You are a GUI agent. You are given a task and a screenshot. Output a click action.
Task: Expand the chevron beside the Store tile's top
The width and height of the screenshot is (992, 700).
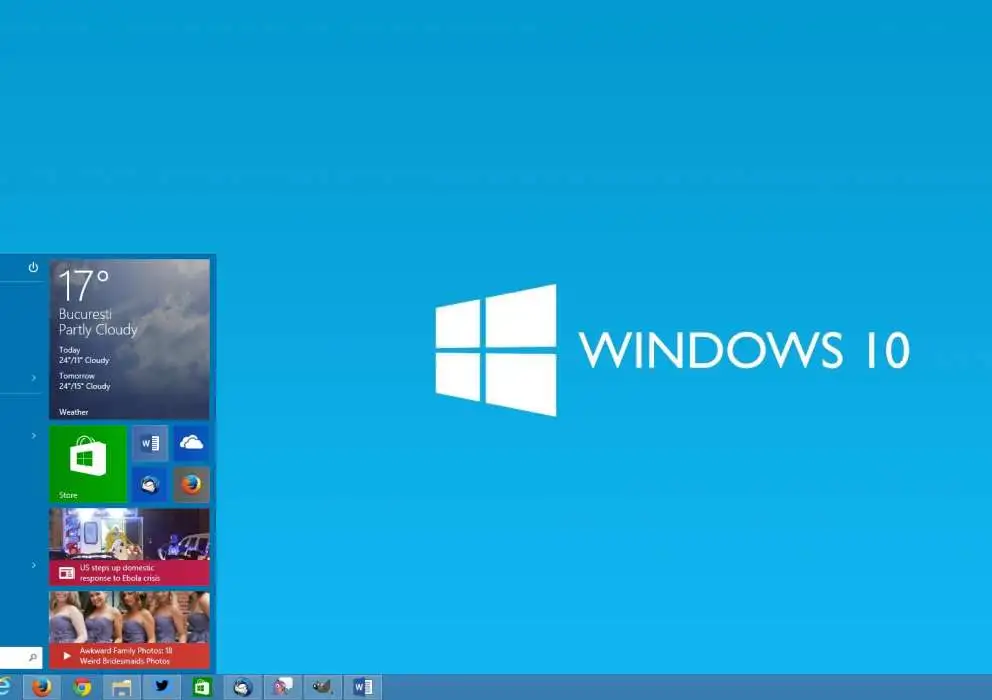(34, 435)
